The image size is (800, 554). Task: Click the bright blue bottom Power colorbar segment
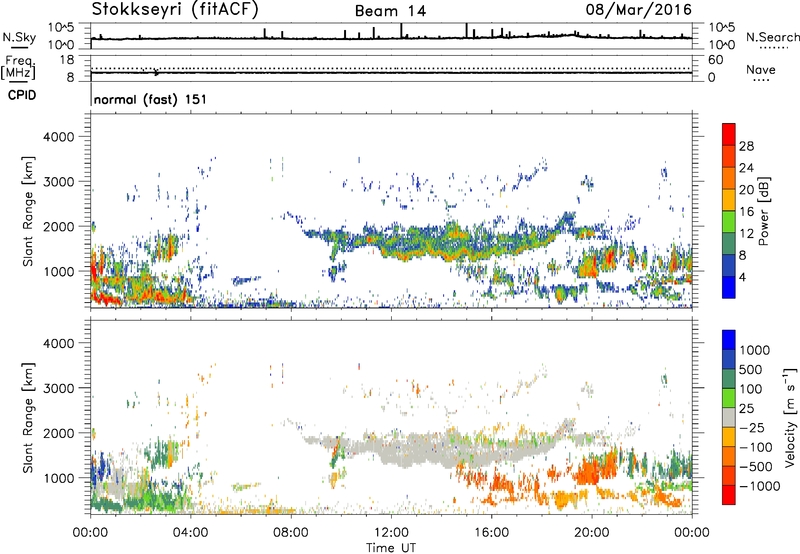pyautogui.click(x=729, y=288)
